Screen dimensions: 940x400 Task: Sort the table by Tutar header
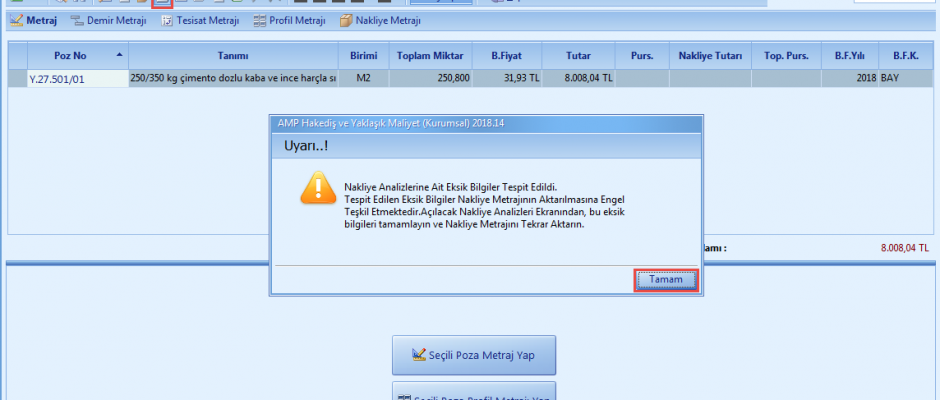pos(578,56)
